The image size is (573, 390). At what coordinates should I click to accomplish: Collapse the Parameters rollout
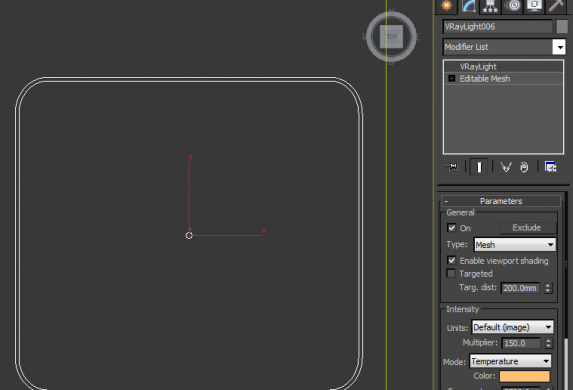pyautogui.click(x=501, y=201)
